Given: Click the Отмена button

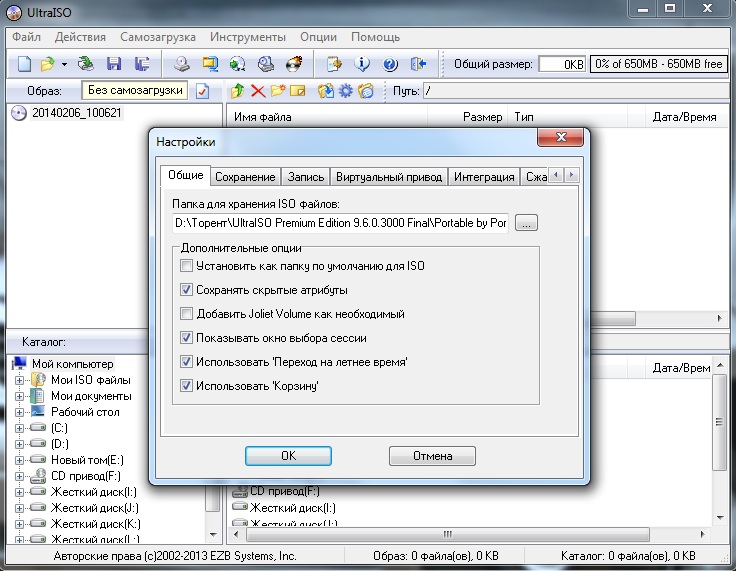Looking at the screenshot, I should tap(432, 456).
